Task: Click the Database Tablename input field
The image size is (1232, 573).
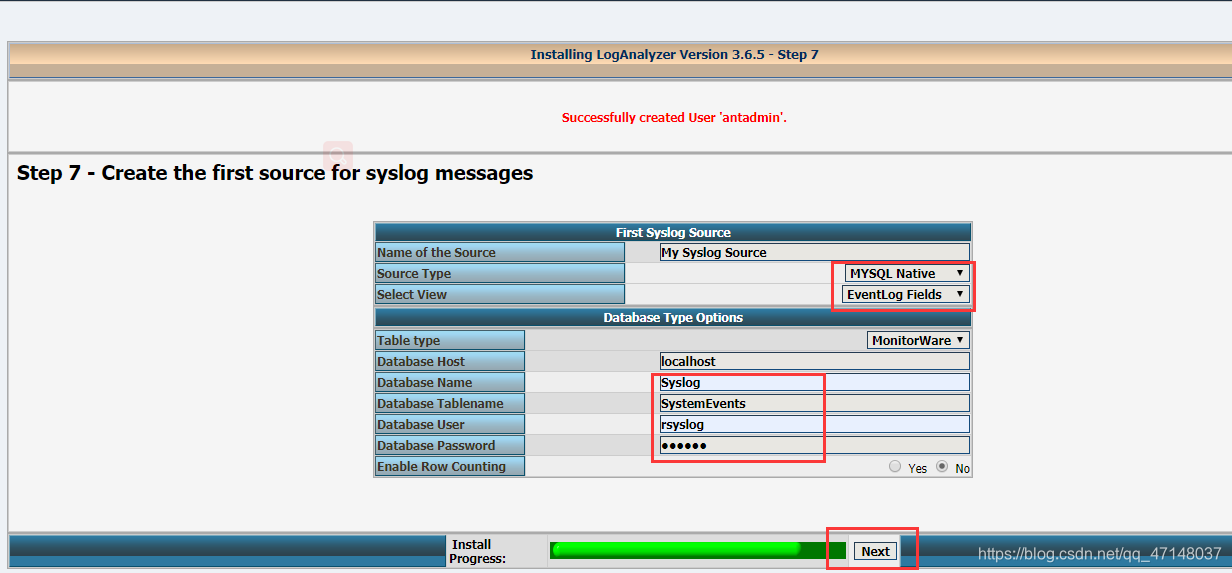Action: click(814, 403)
